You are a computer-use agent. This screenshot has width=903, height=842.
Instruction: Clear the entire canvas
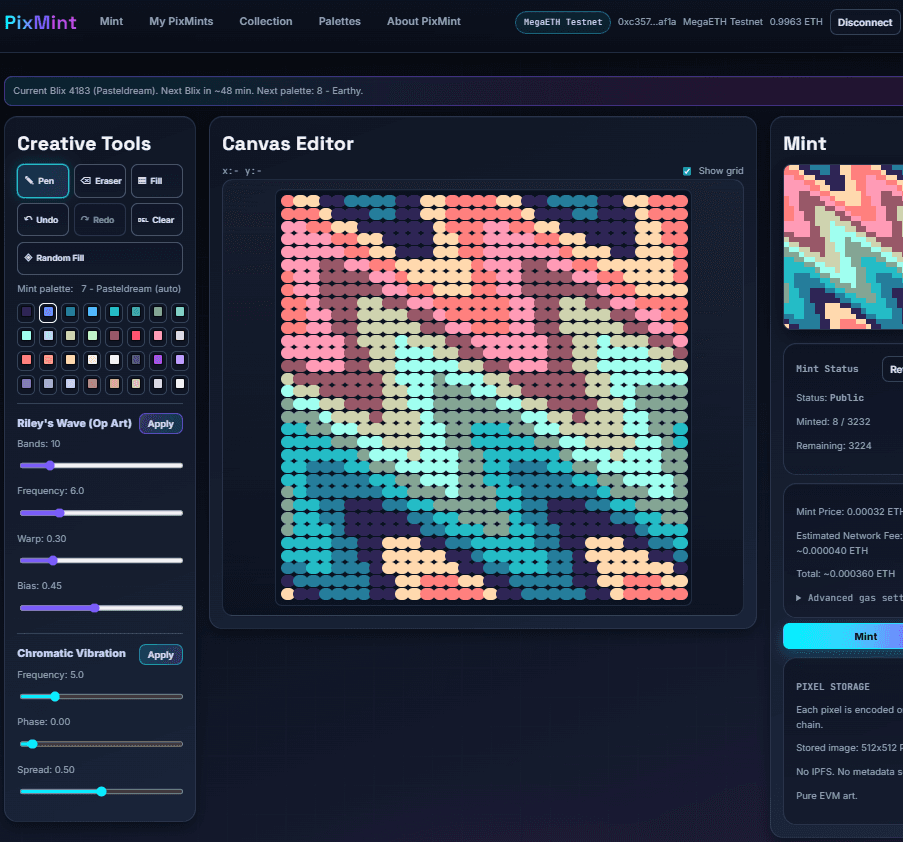(x=156, y=219)
